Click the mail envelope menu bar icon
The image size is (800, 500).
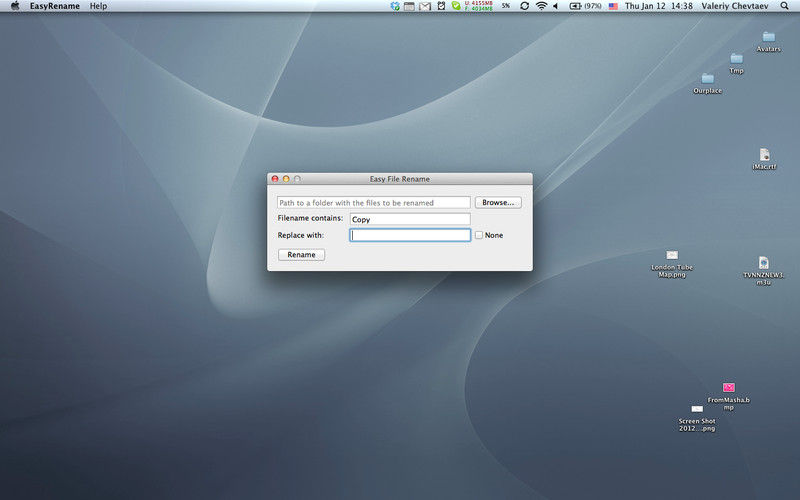(x=425, y=6)
